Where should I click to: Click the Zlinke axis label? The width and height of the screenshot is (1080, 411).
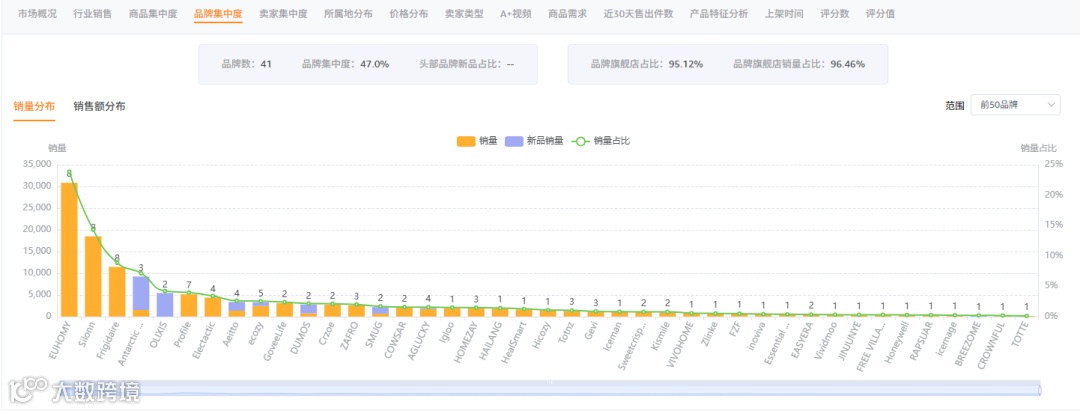click(711, 332)
